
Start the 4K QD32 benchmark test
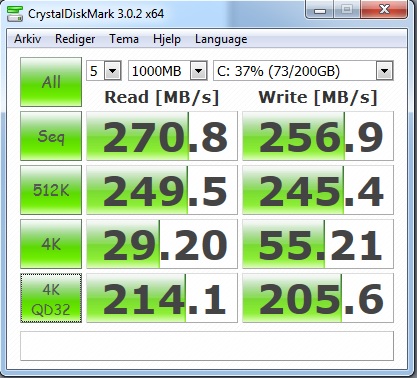(x=51, y=298)
